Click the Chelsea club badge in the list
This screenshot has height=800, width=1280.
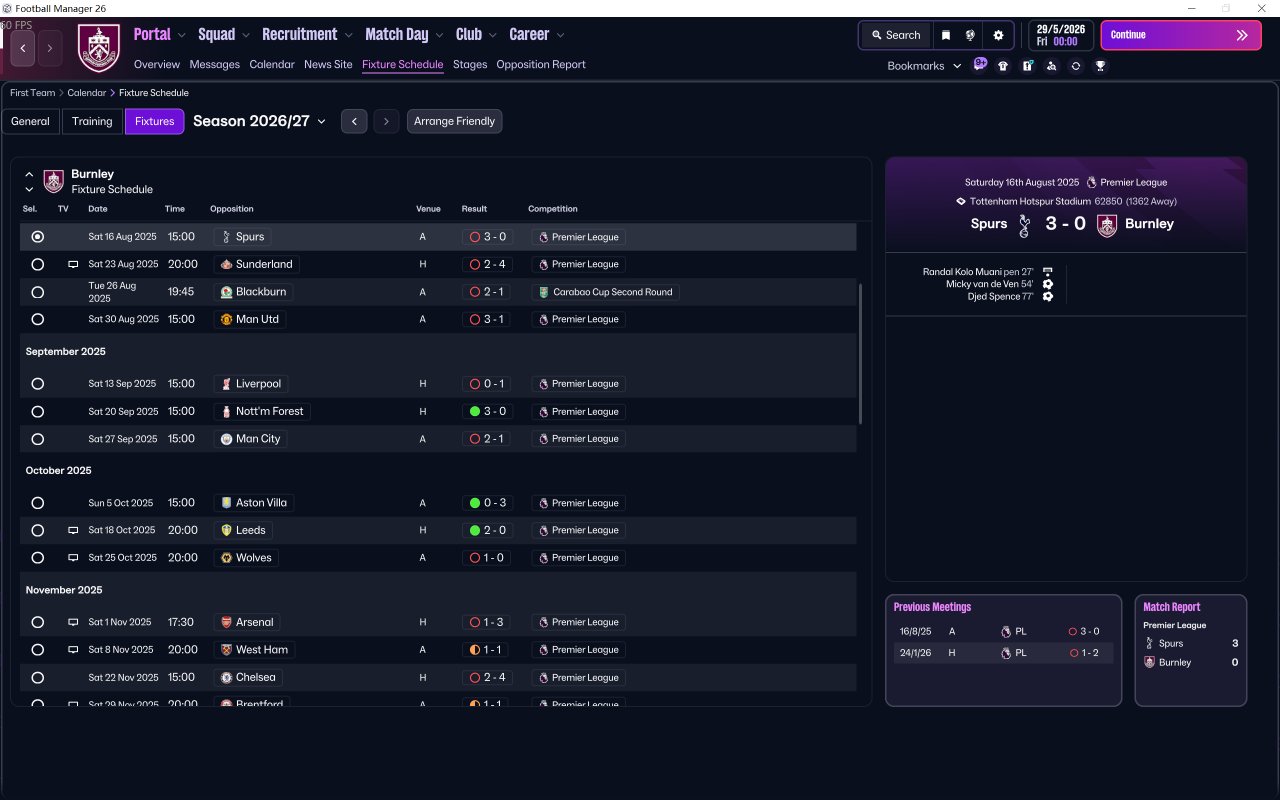[226, 677]
